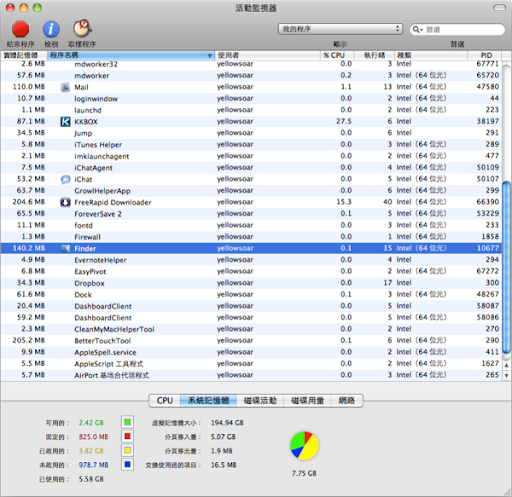The width and height of the screenshot is (512, 497).
Task: Switch to the CPU tab
Action: click(x=165, y=400)
